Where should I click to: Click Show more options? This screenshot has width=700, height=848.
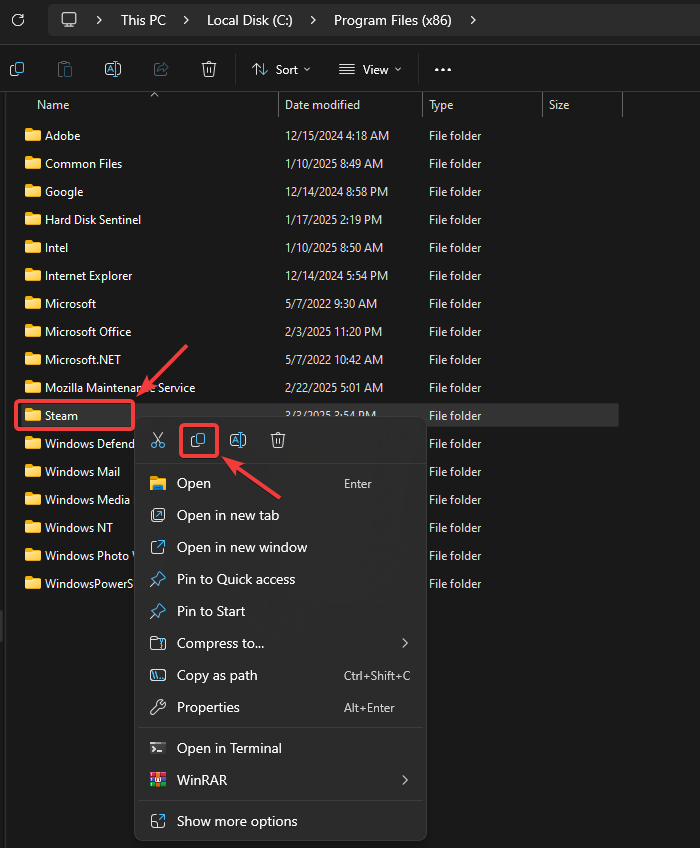click(x=237, y=821)
